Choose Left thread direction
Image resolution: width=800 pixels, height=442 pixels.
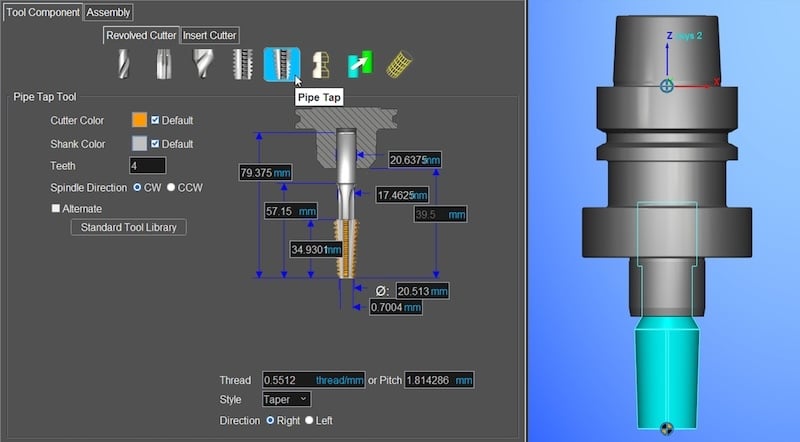pyautogui.click(x=309, y=420)
